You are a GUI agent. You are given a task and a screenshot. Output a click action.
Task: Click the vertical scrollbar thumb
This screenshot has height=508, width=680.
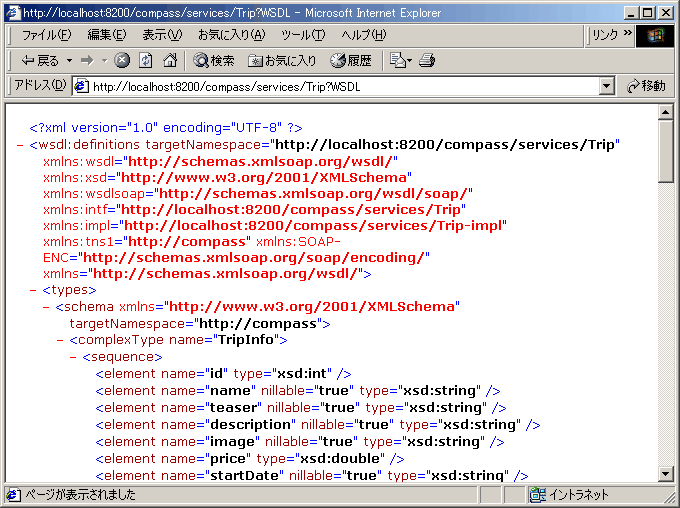tap(665, 151)
